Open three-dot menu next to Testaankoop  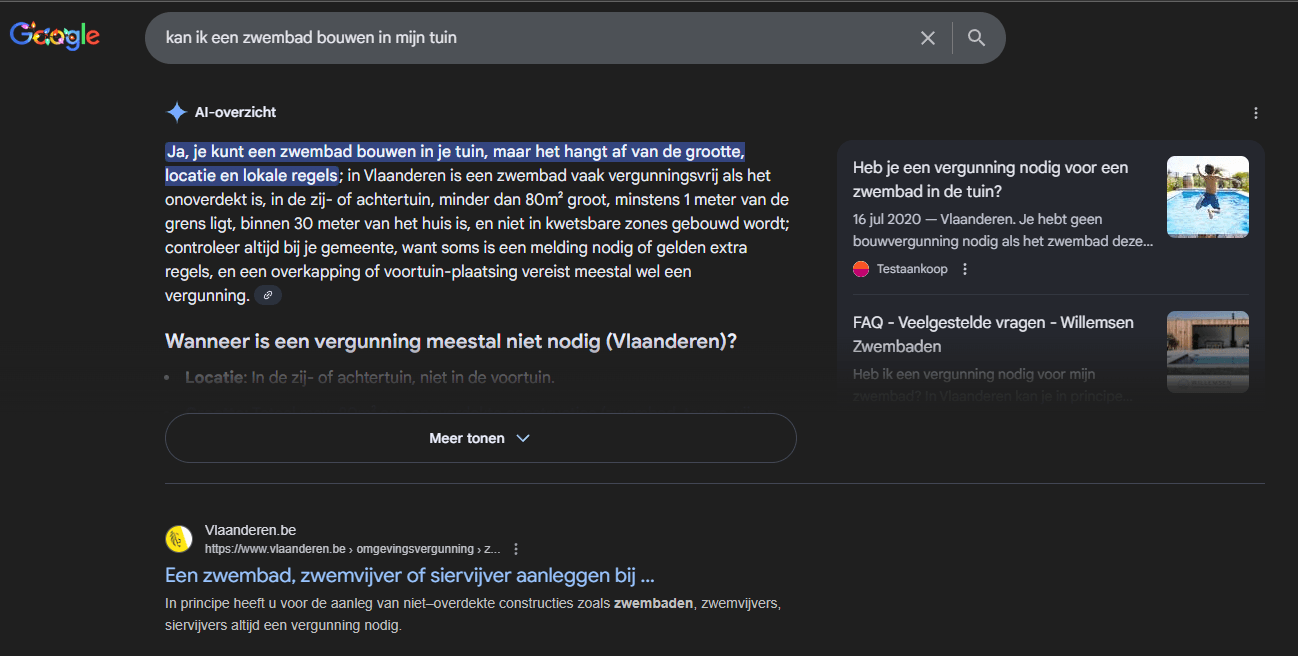pos(965,269)
